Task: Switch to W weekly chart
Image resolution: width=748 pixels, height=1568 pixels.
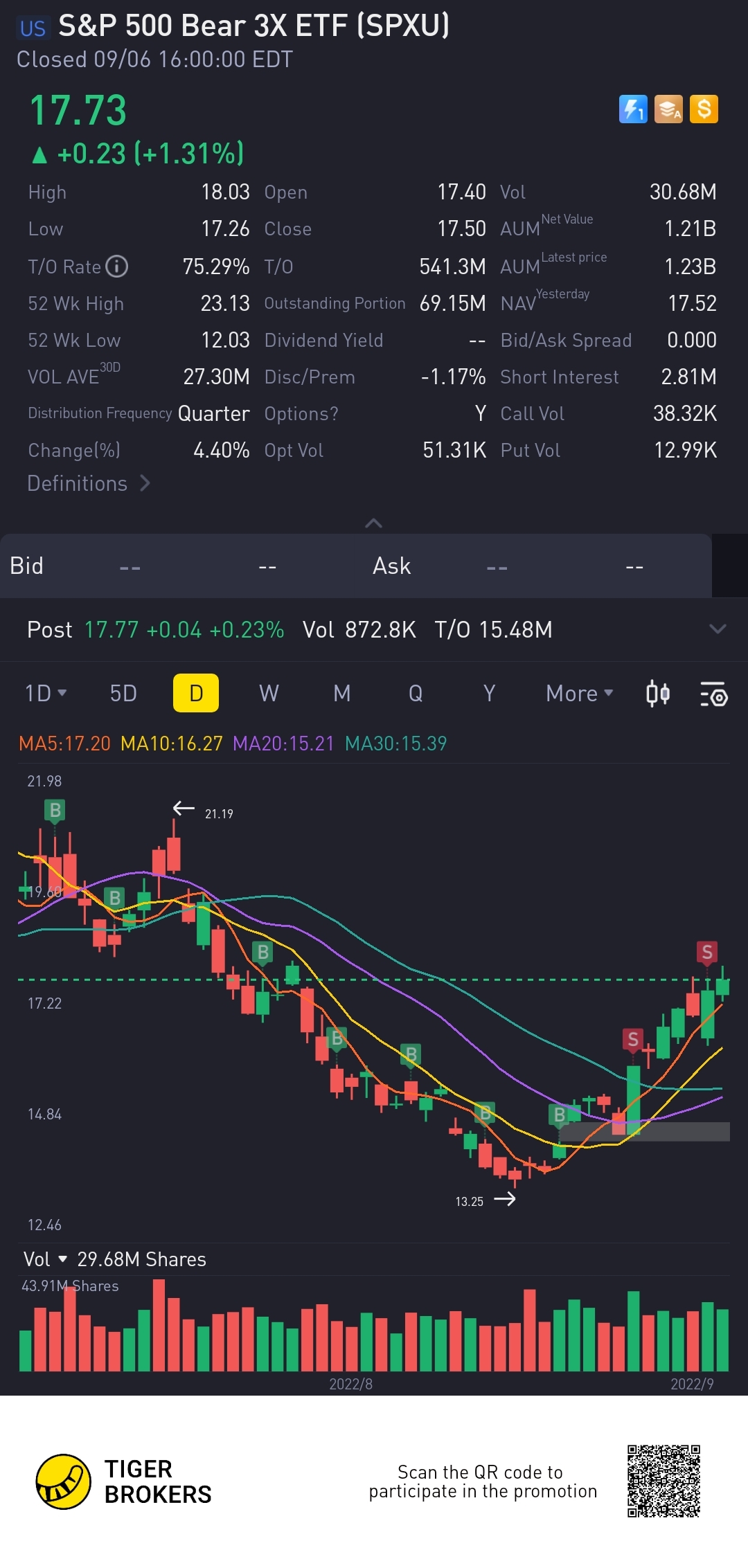Action: (269, 693)
